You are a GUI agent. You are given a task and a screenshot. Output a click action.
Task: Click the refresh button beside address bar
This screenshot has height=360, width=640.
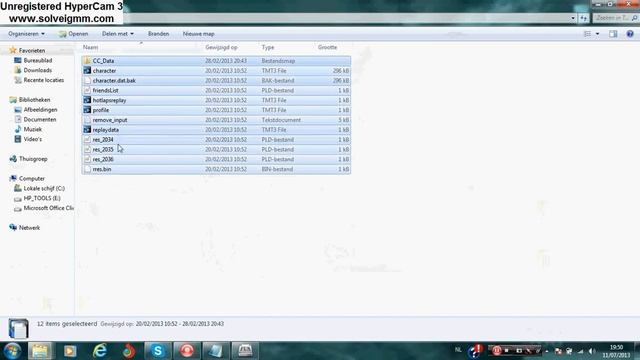click(584, 18)
